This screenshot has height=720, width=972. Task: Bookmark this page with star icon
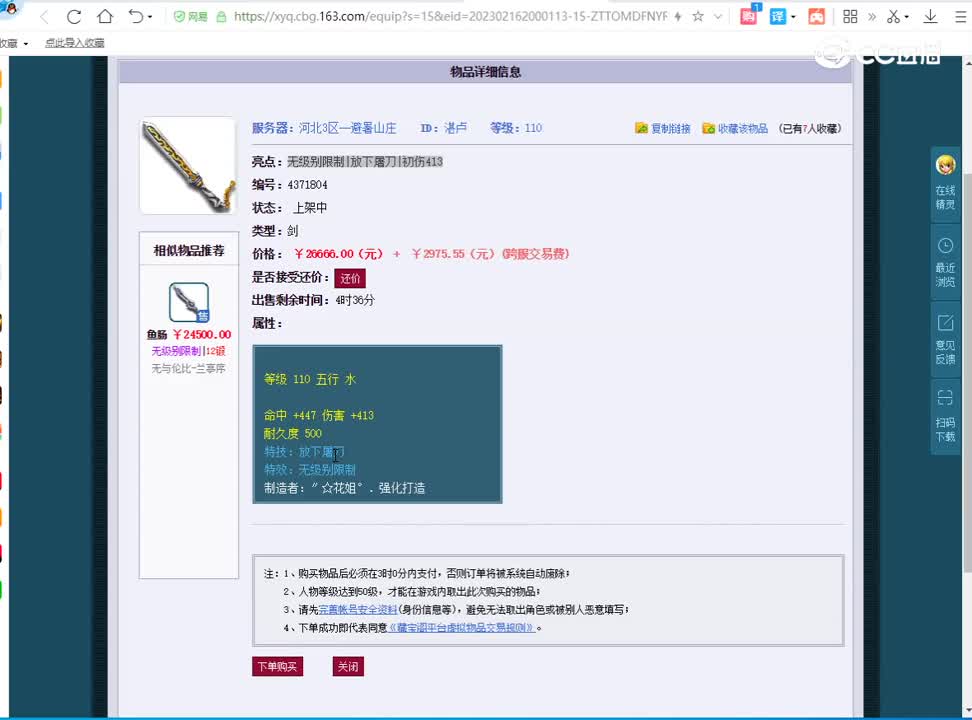pyautogui.click(x=698, y=17)
